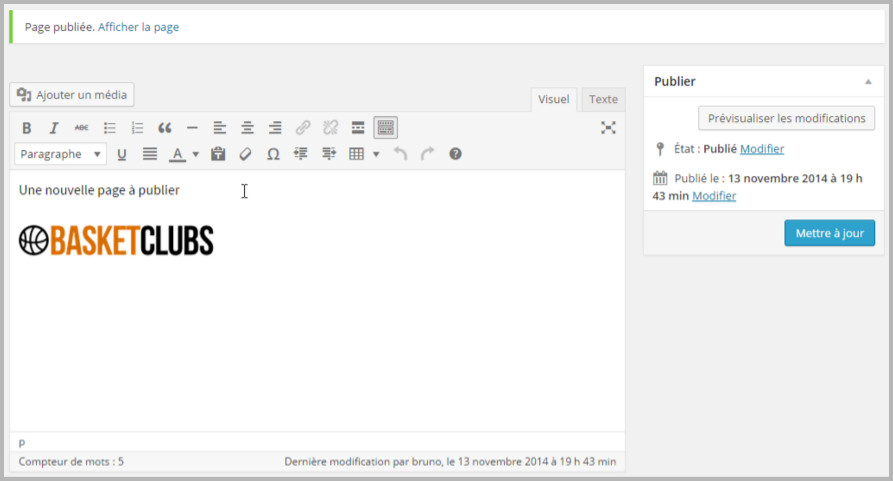Viewport: 893px width, 481px height.
Task: Align text to the right
Action: (x=275, y=128)
